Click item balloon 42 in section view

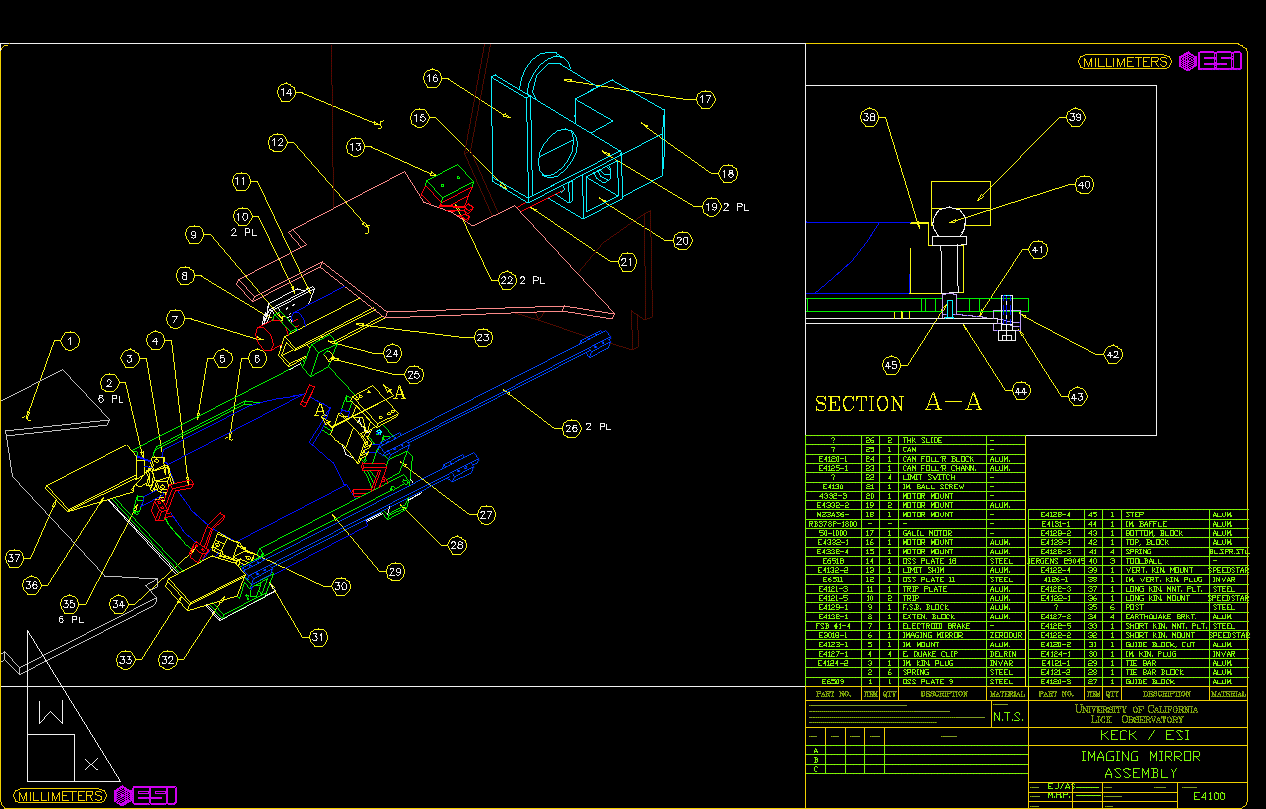point(1113,354)
